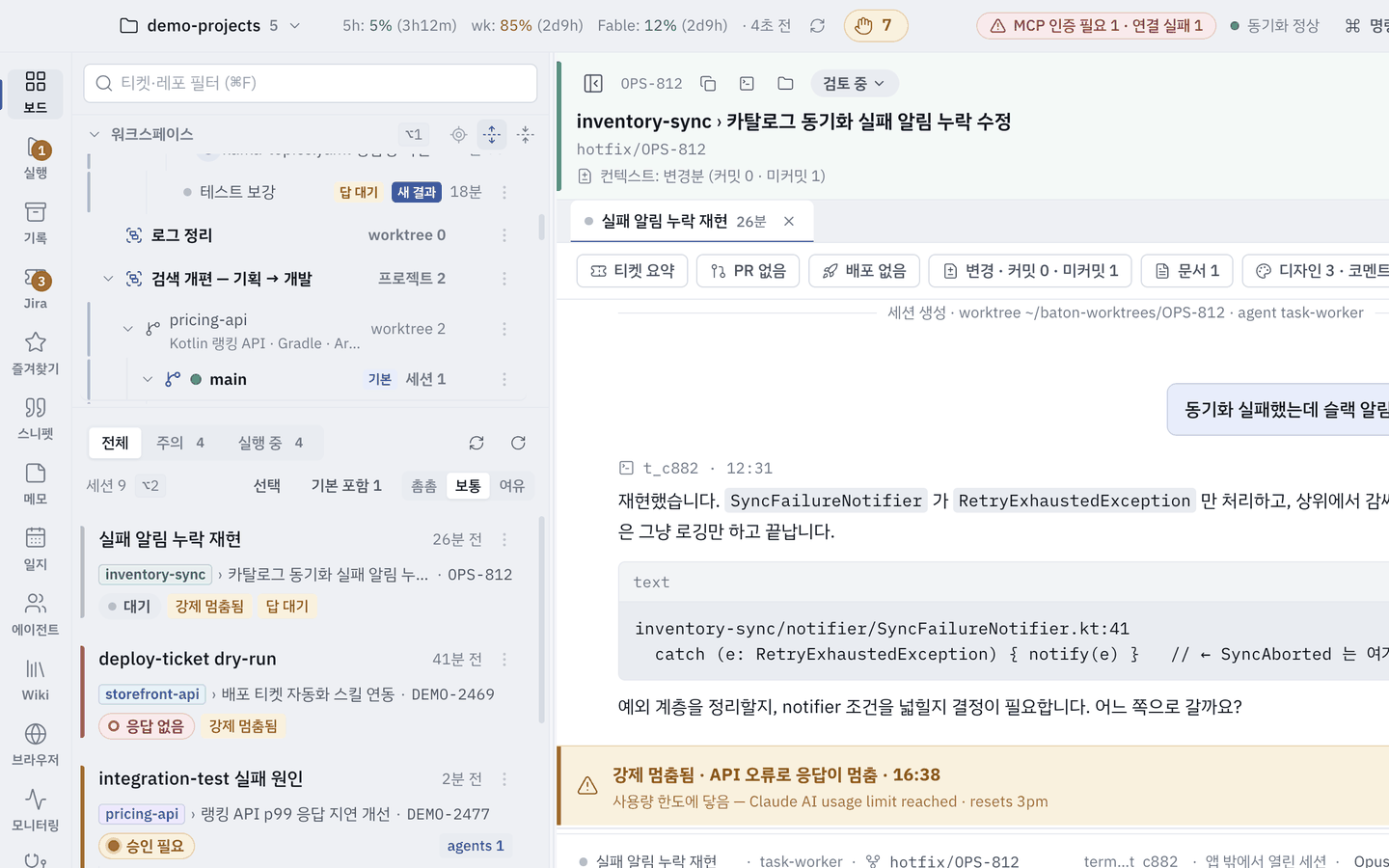Collapse the main branch node
1389x868 pixels.
pos(147,379)
